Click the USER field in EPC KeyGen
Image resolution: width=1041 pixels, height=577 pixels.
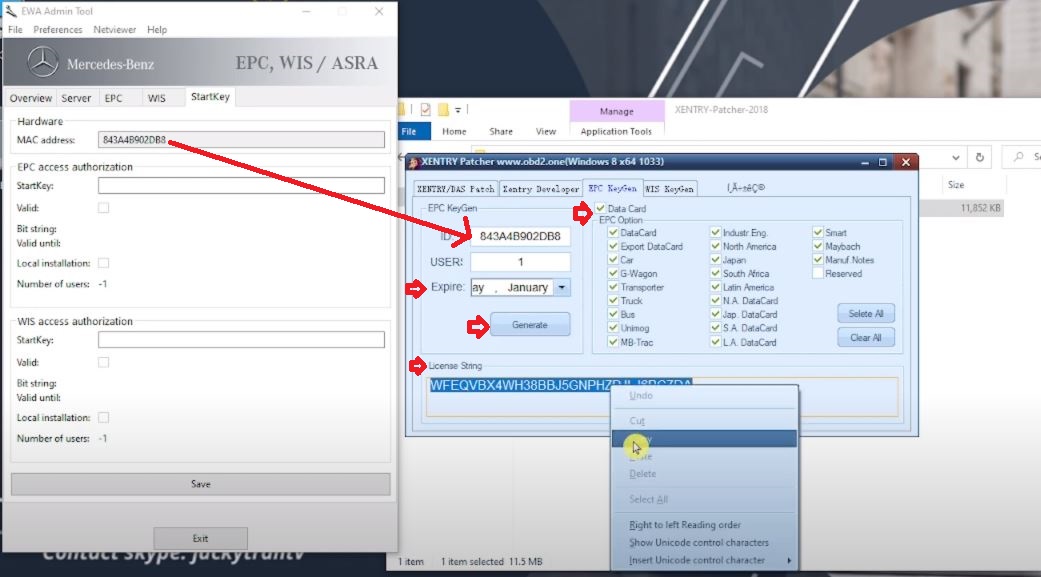pyautogui.click(x=520, y=262)
